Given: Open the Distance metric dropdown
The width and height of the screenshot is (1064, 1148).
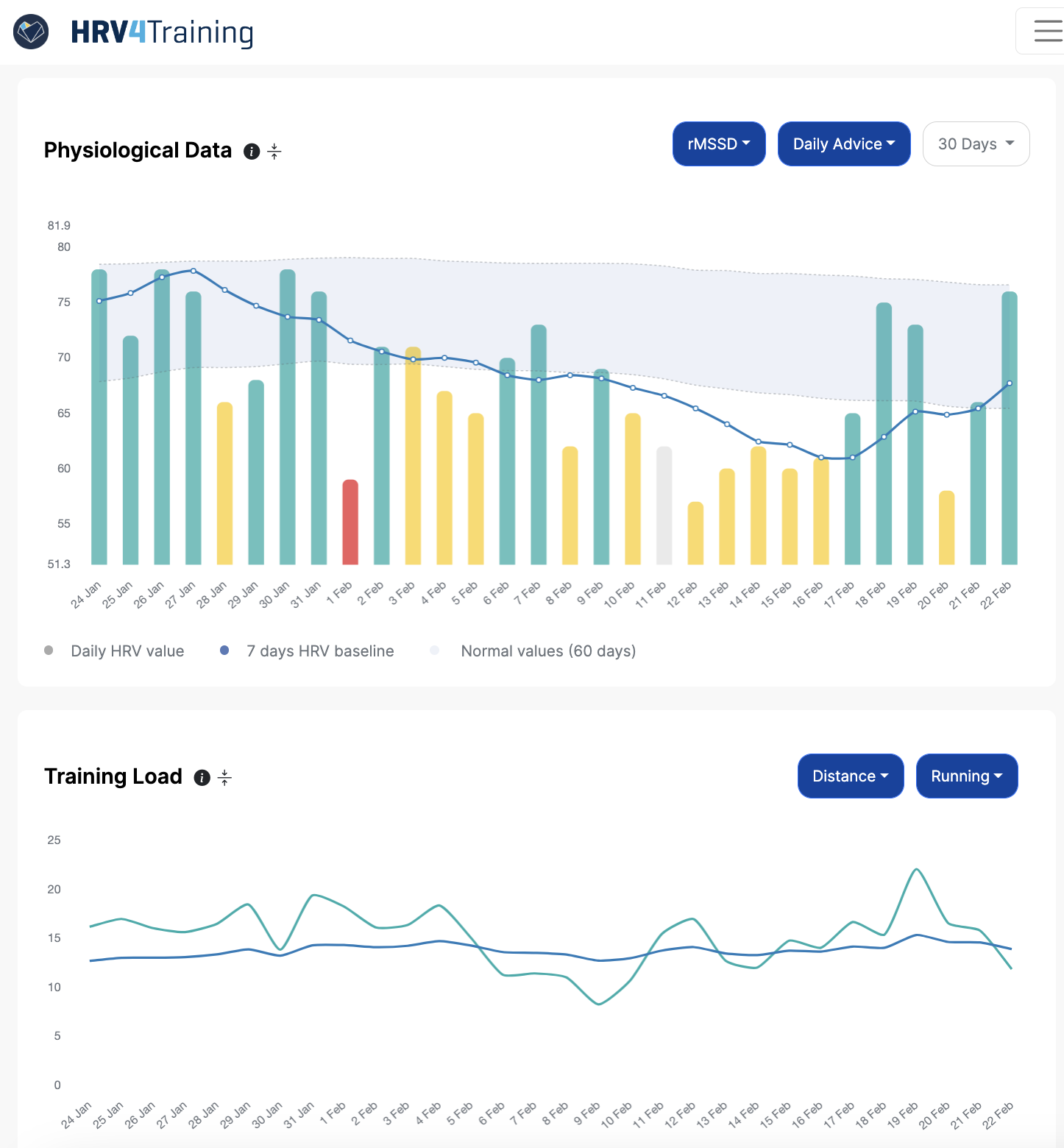Looking at the screenshot, I should click(x=850, y=776).
